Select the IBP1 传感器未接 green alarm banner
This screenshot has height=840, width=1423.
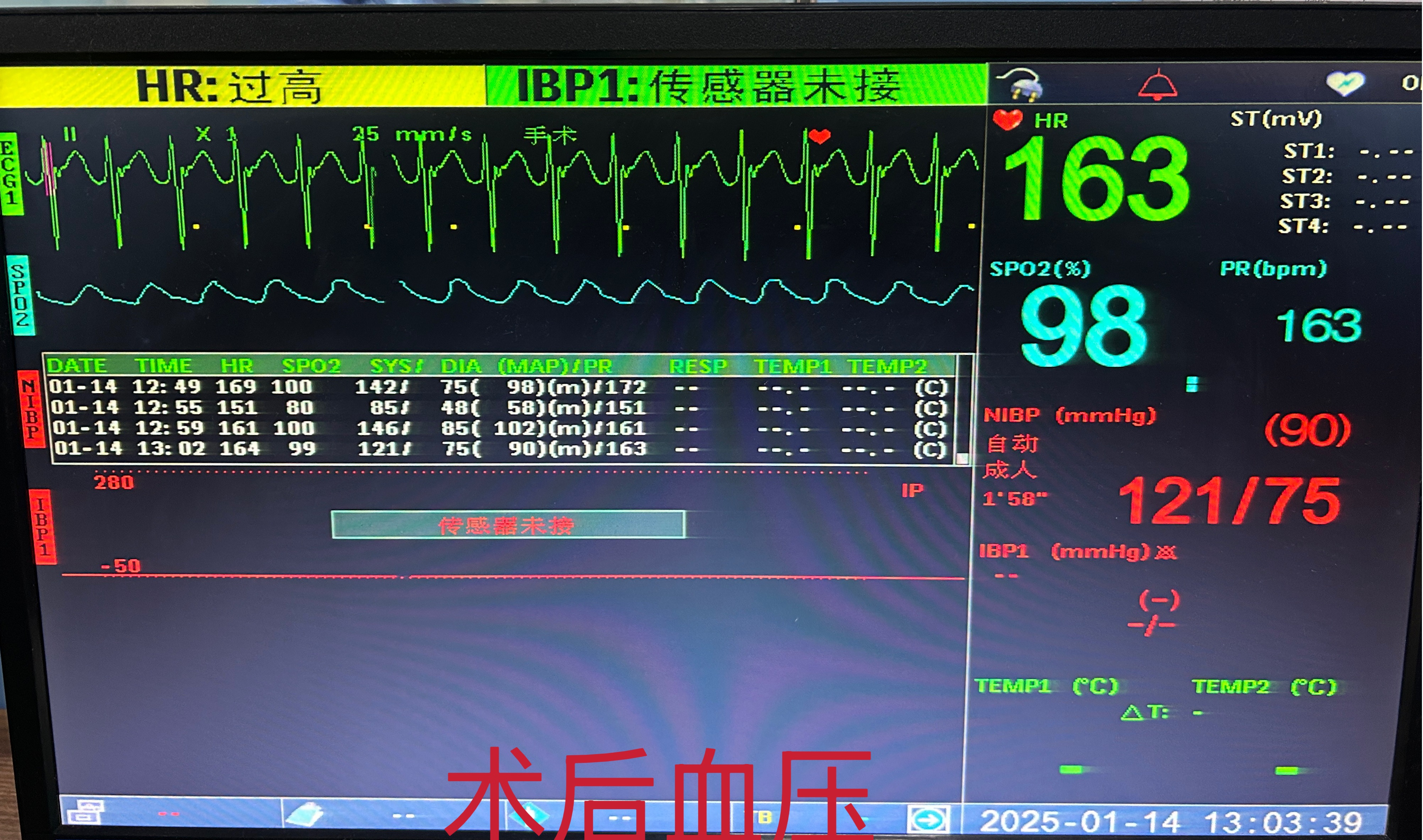point(736,85)
